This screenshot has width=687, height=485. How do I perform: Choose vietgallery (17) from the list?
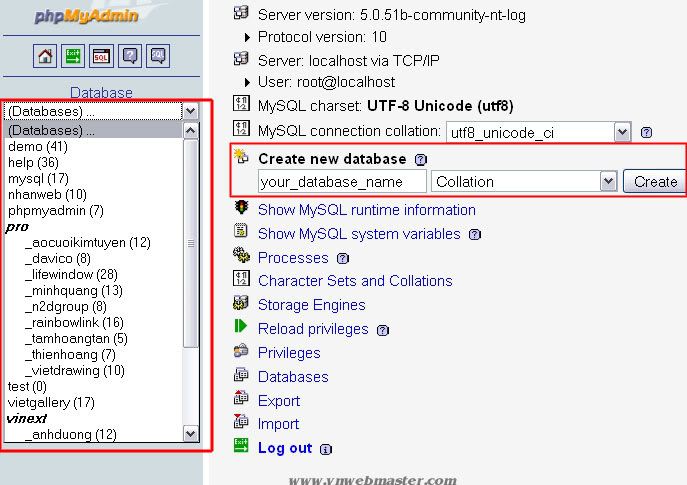51,402
